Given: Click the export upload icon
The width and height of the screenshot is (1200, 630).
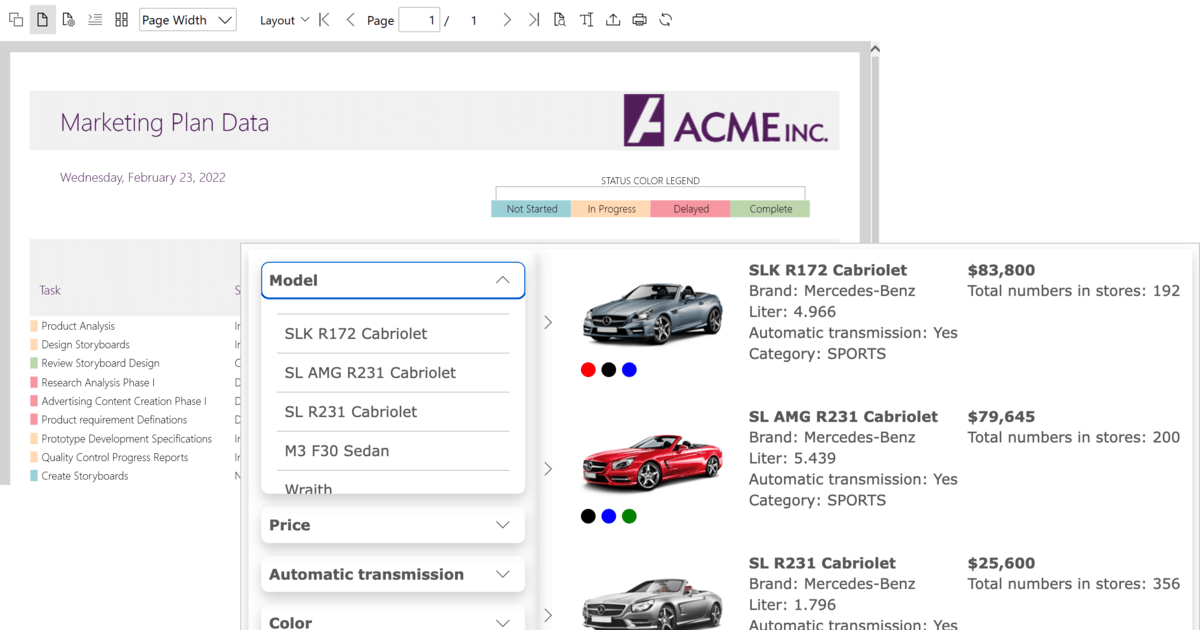Looking at the screenshot, I should [613, 20].
